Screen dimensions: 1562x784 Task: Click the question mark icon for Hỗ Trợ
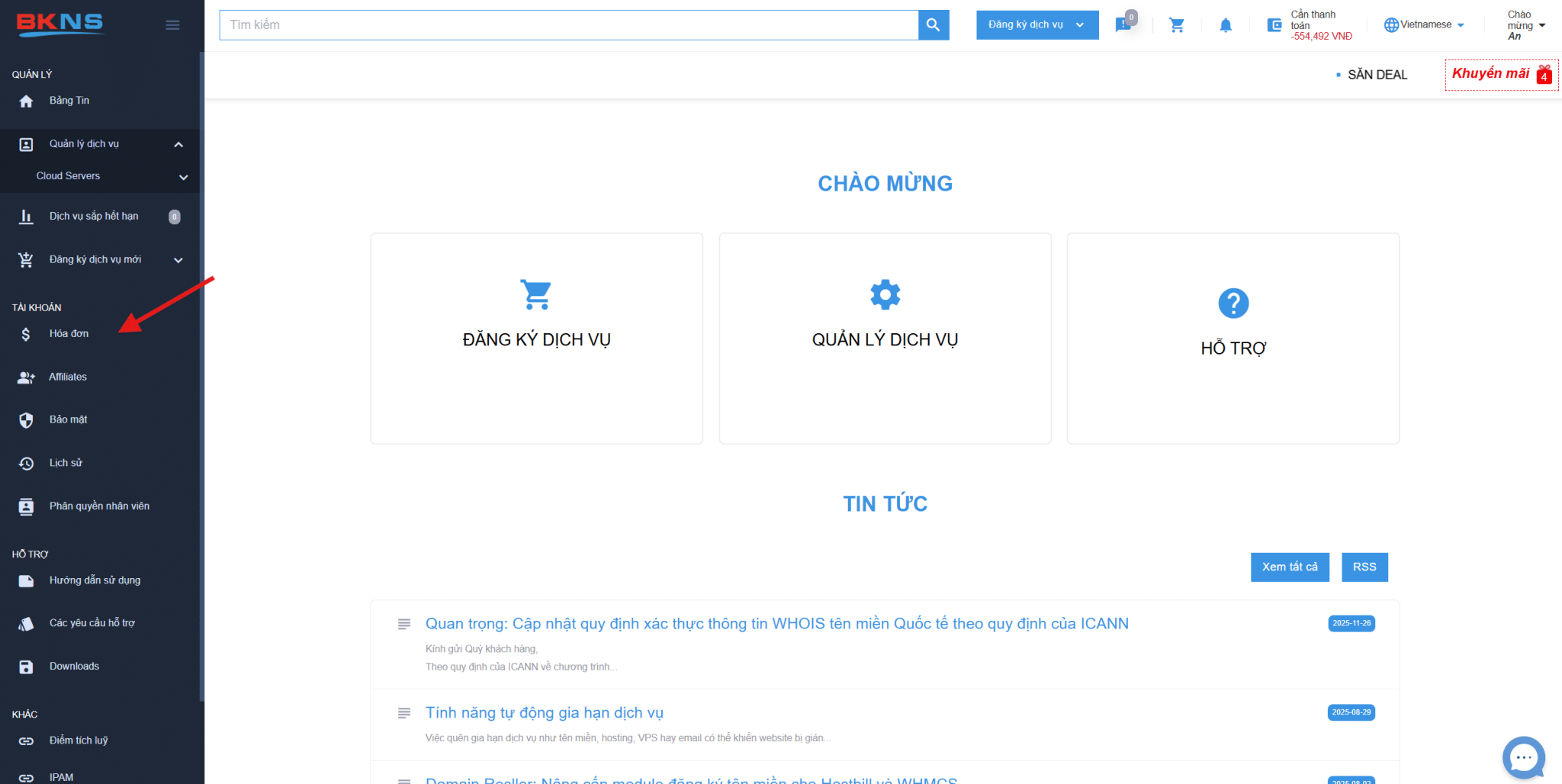pos(1233,304)
